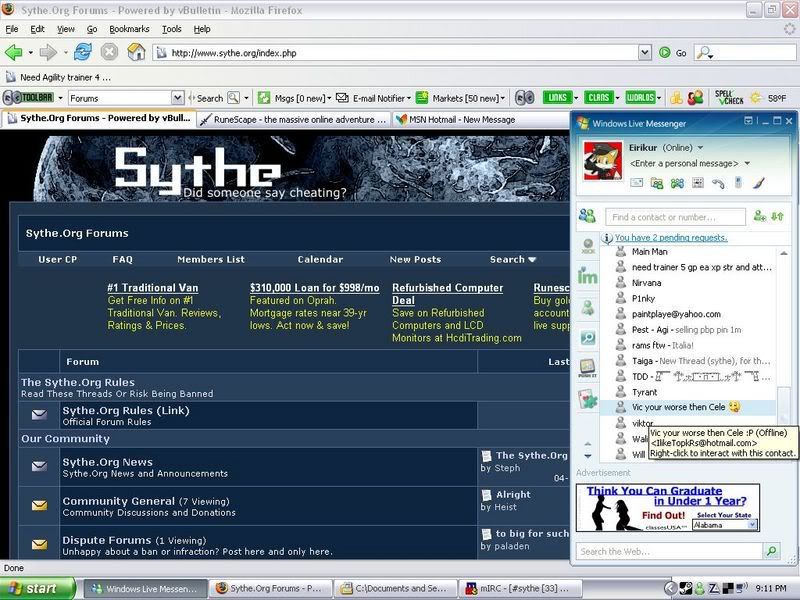Click the Messenger green butterfly icon
The image size is (800, 600).
point(677,183)
